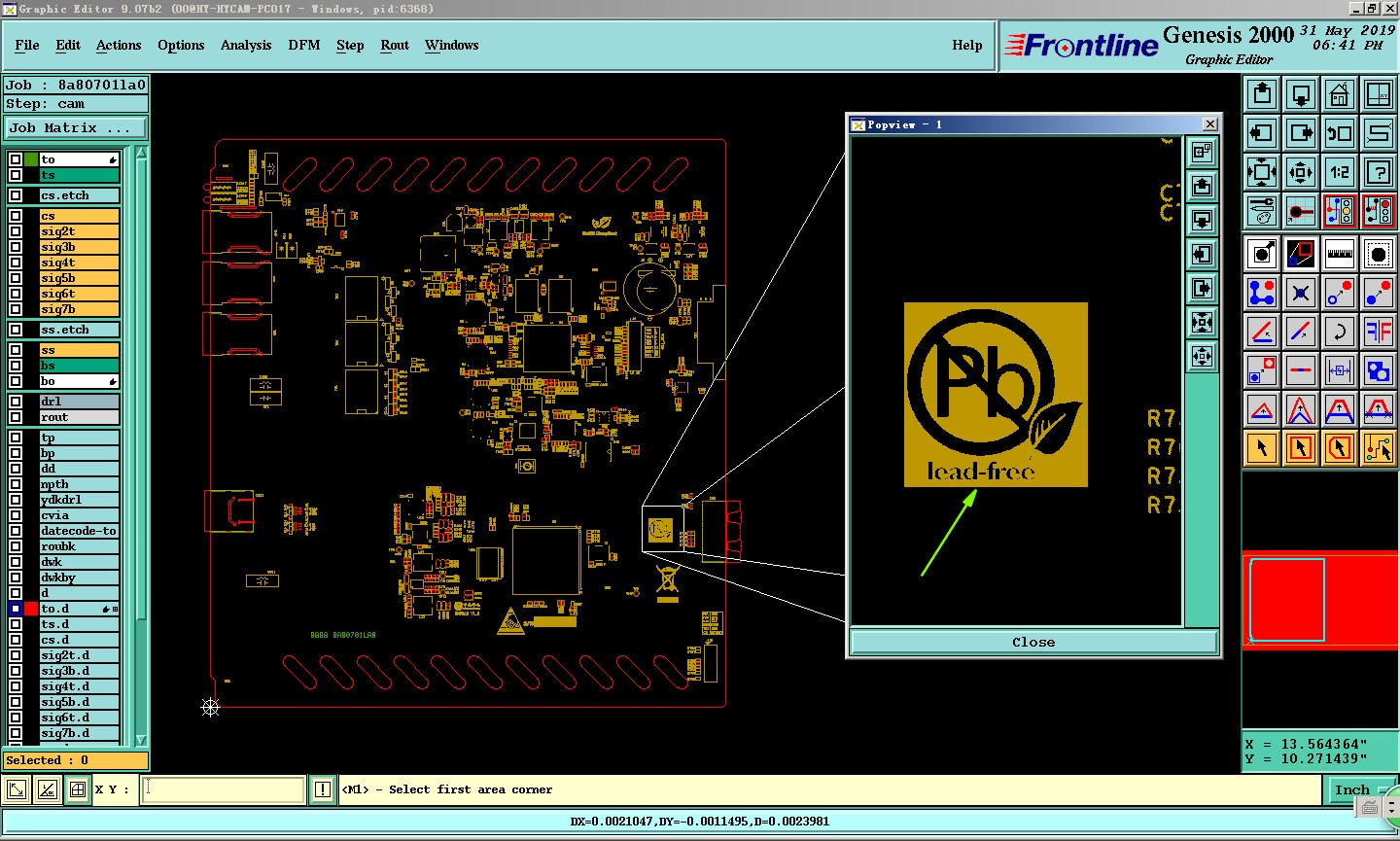Viewport: 1400px width, 841px height.
Task: Select the rout layer name
Action: (x=80, y=417)
